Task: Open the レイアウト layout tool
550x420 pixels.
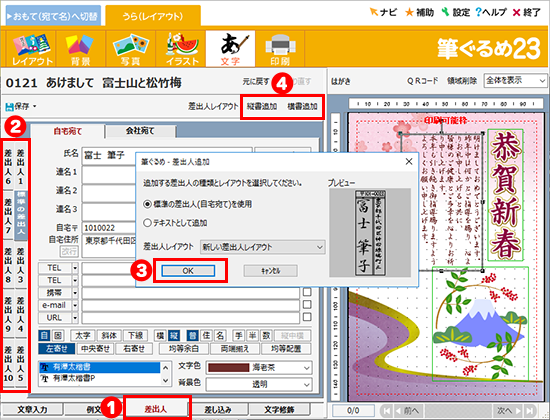Action: coord(31,49)
